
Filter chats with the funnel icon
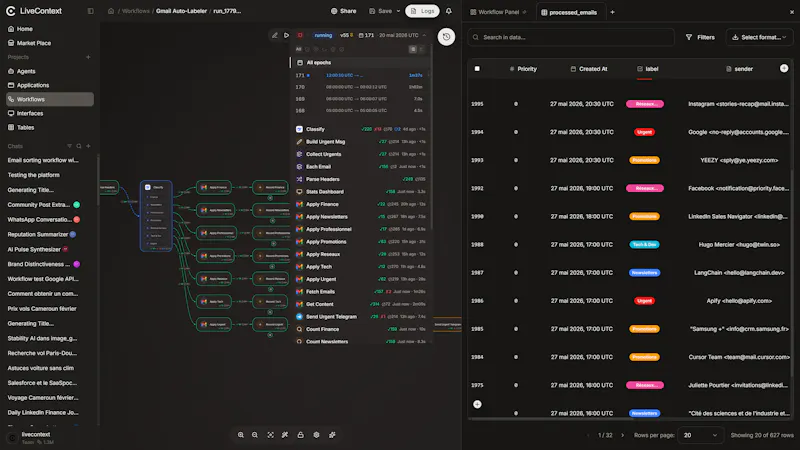point(69,146)
